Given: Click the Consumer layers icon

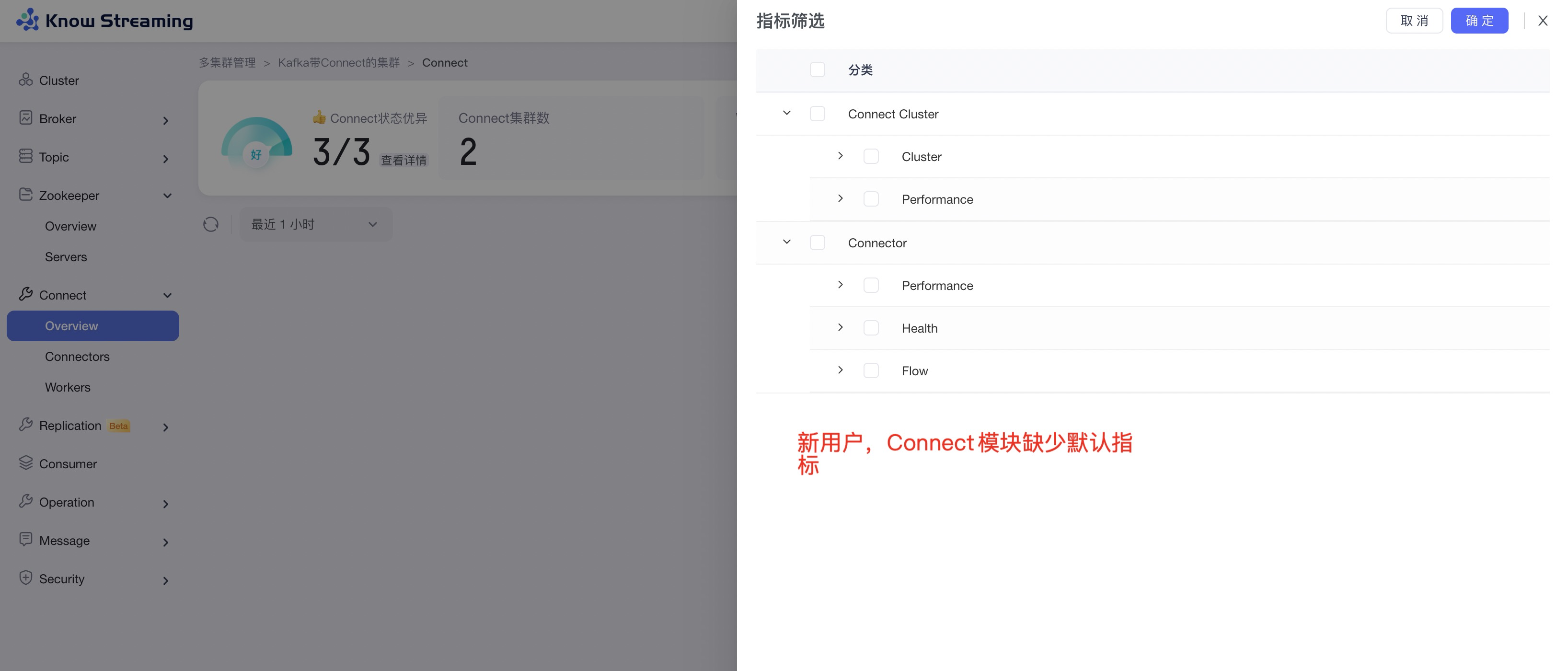Looking at the screenshot, I should pos(25,463).
